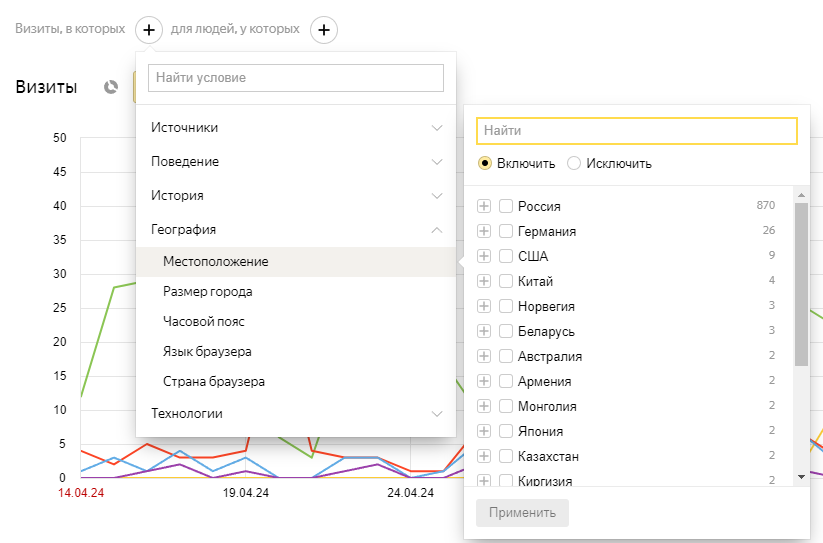Screen dimensions: 823x543
Task: Select the Исключить radio button
Action: (574, 163)
